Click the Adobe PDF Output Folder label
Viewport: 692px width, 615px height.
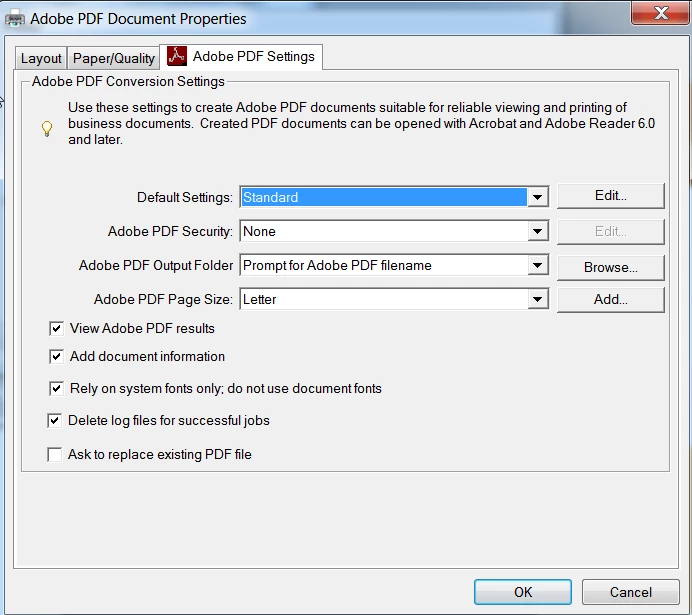click(x=155, y=265)
